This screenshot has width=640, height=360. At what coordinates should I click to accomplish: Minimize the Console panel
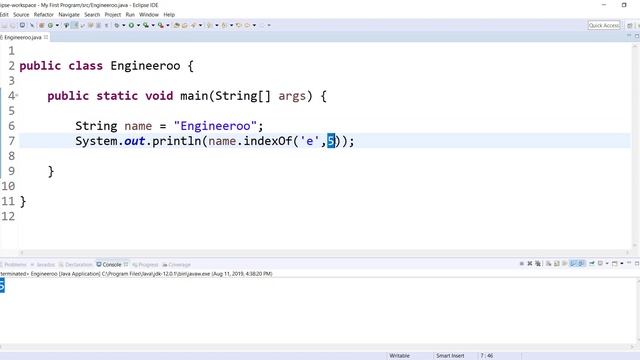point(629,263)
